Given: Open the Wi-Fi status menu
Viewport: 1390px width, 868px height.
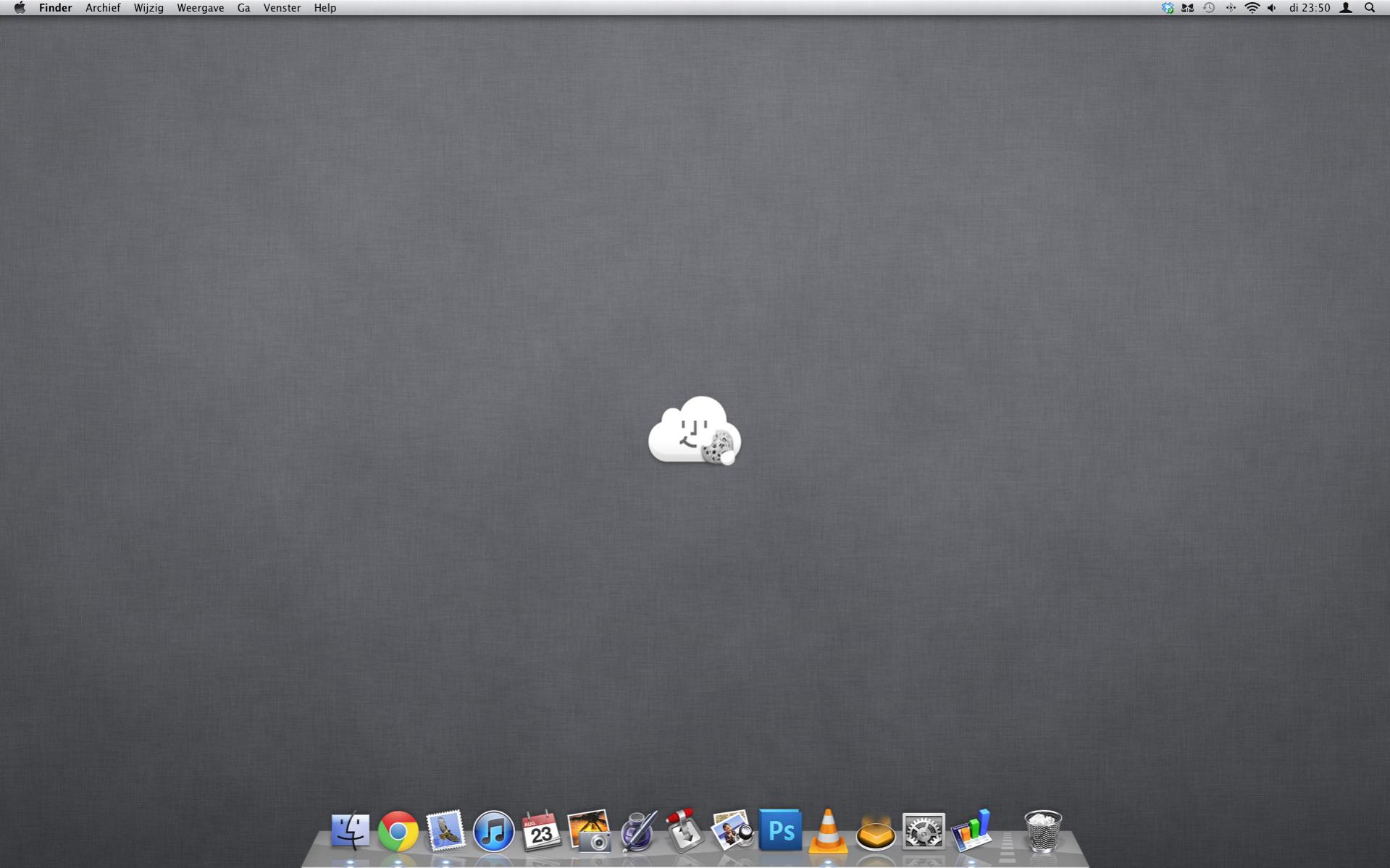Looking at the screenshot, I should (x=1252, y=8).
